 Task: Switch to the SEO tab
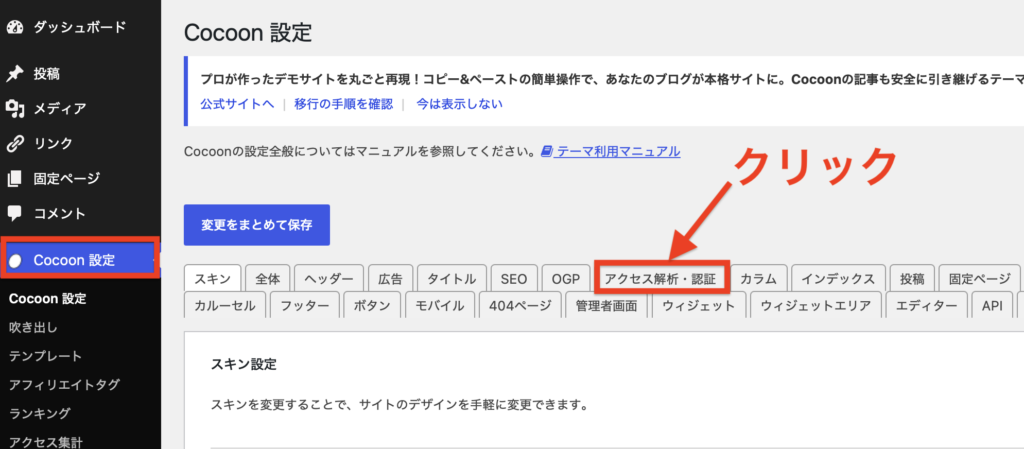coord(514,279)
